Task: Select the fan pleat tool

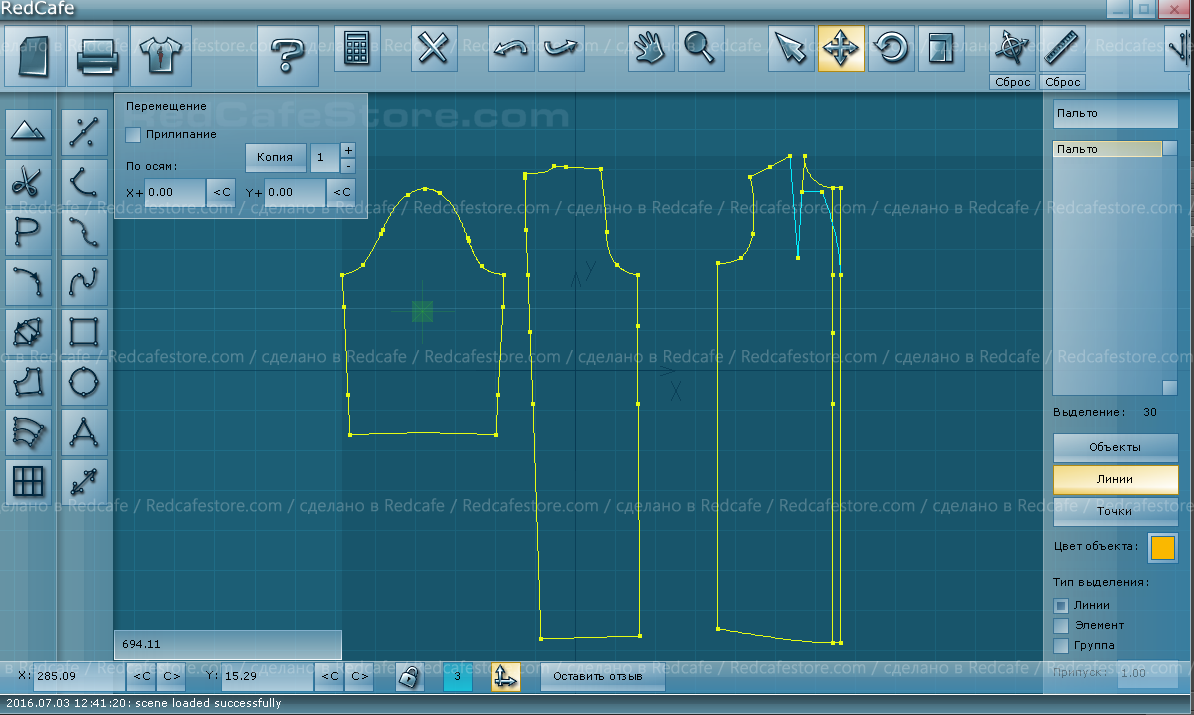Action: tap(28, 433)
